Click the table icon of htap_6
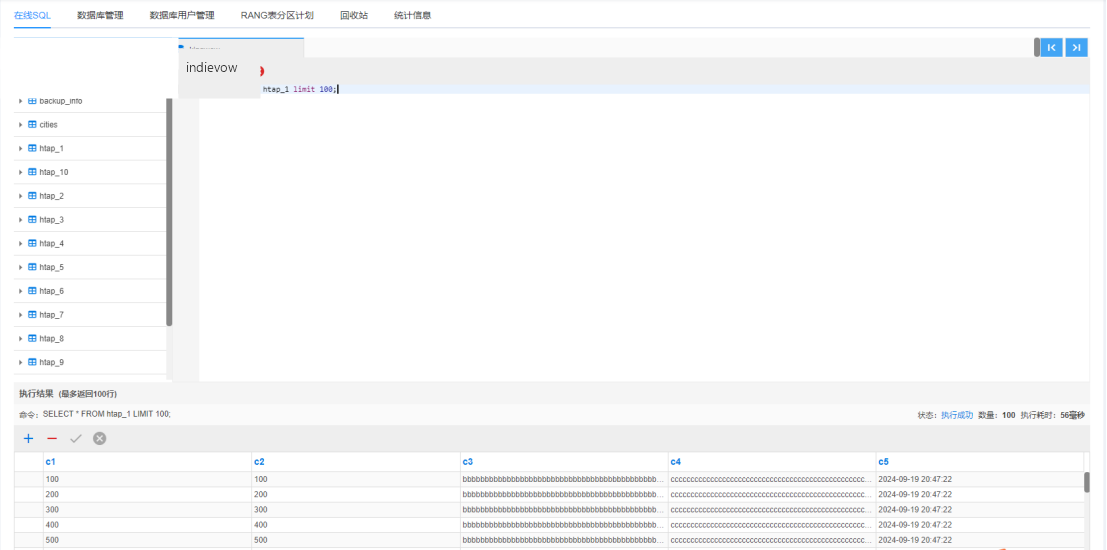The image size is (1107, 550). click(32, 291)
